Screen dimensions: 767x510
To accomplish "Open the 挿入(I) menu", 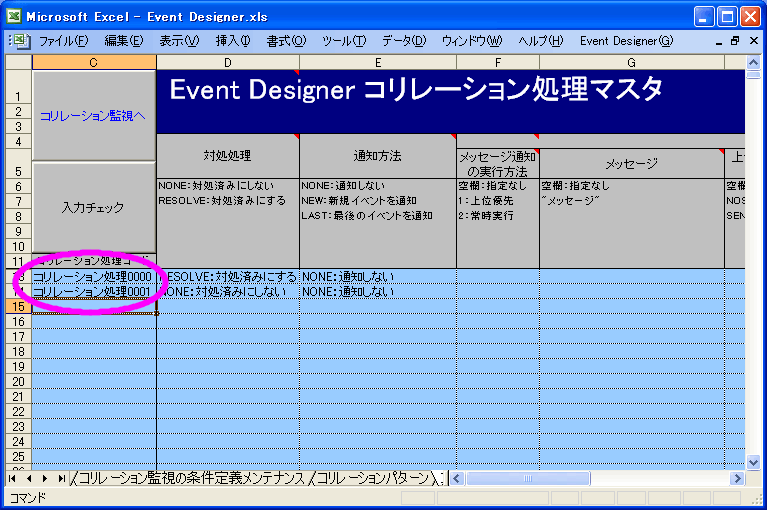I will click(233, 41).
